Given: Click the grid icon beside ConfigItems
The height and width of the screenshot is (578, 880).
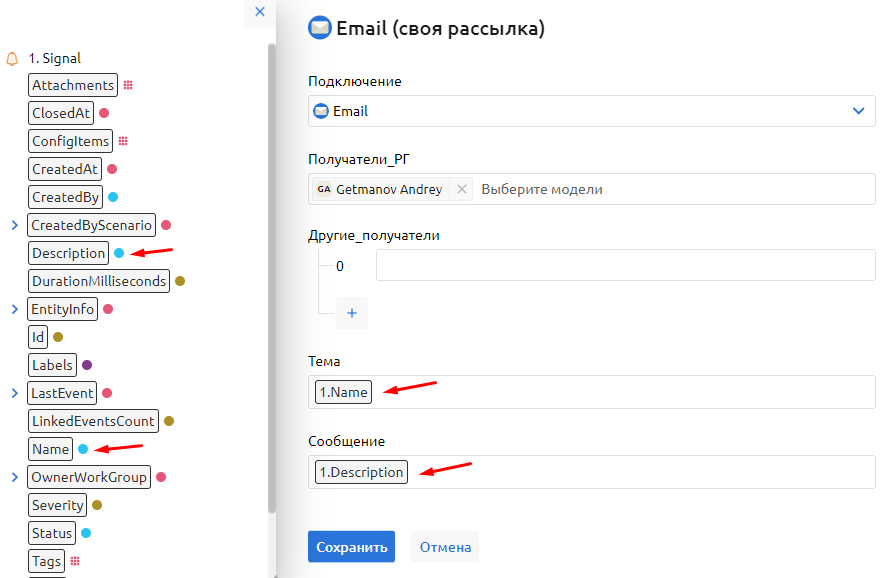Looking at the screenshot, I should 123,141.
